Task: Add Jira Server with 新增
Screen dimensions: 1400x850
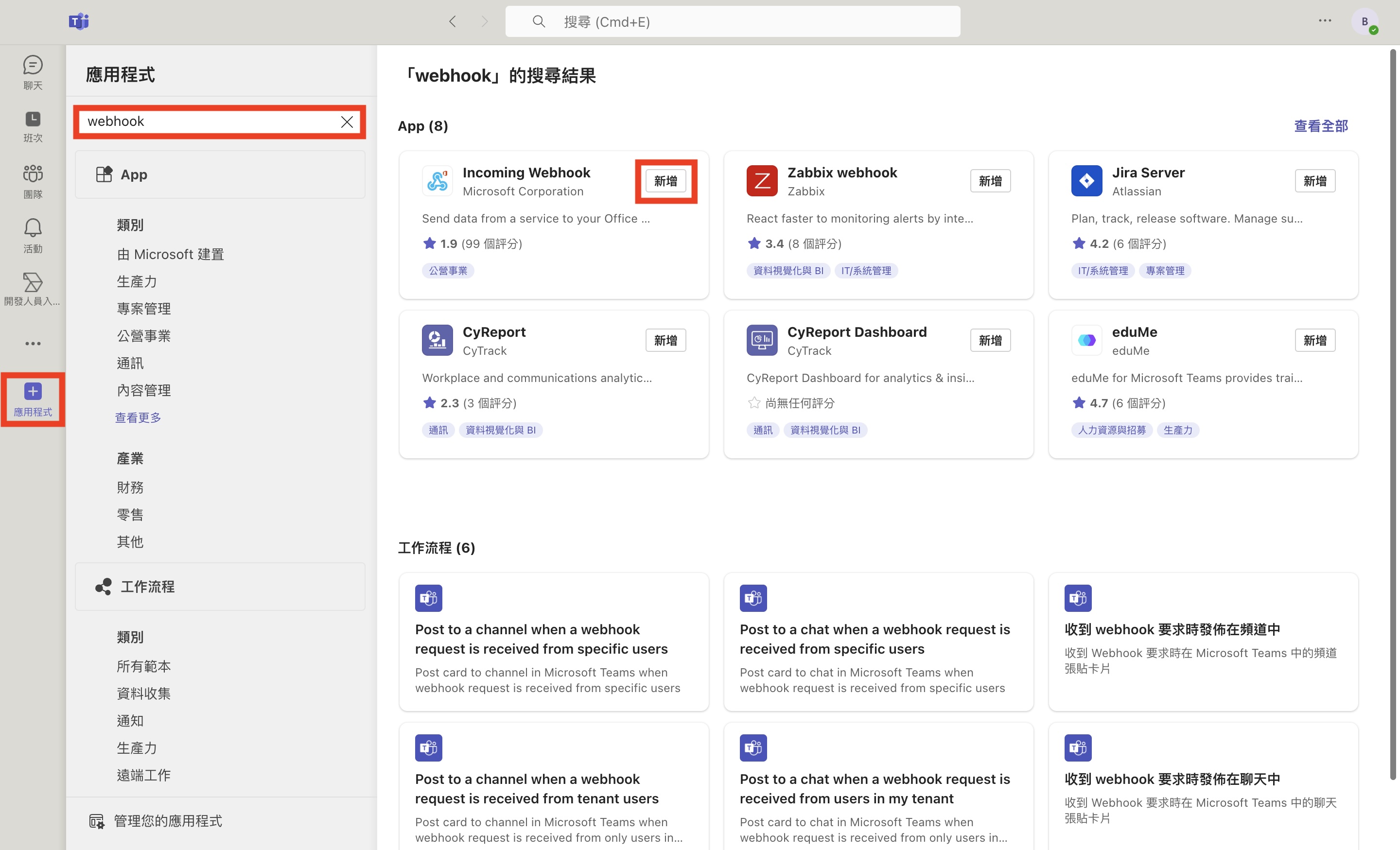Action: click(x=1315, y=181)
